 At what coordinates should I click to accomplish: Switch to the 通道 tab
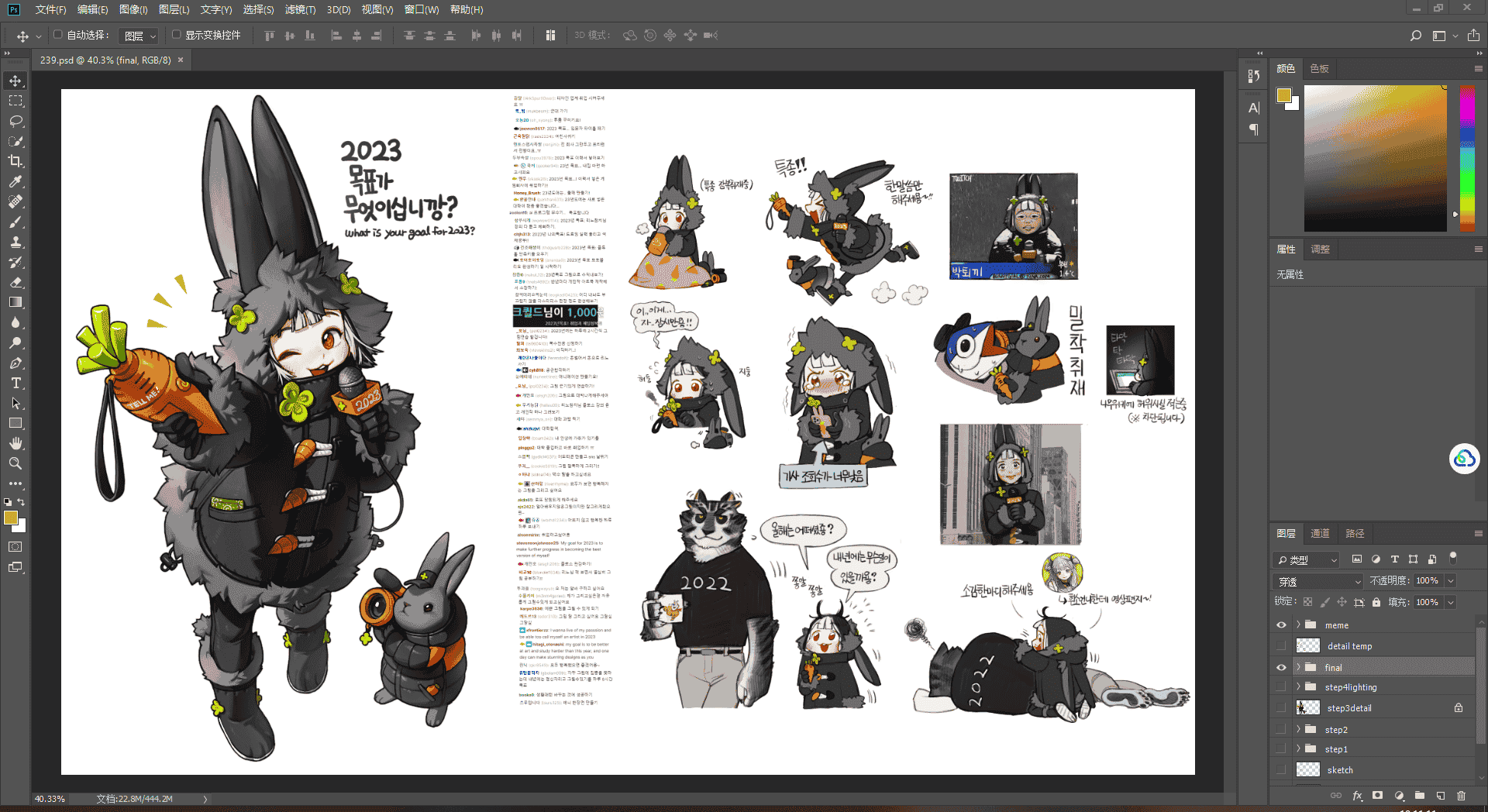[x=1320, y=533]
